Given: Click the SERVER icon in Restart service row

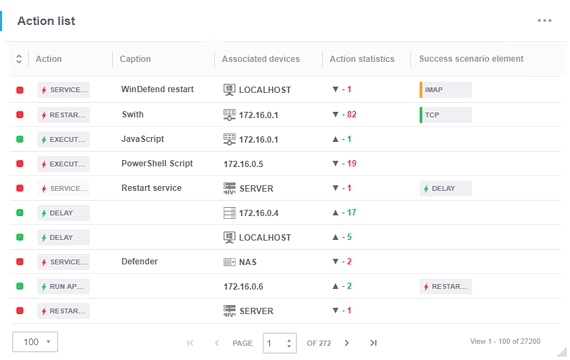Looking at the screenshot, I should [229, 188].
